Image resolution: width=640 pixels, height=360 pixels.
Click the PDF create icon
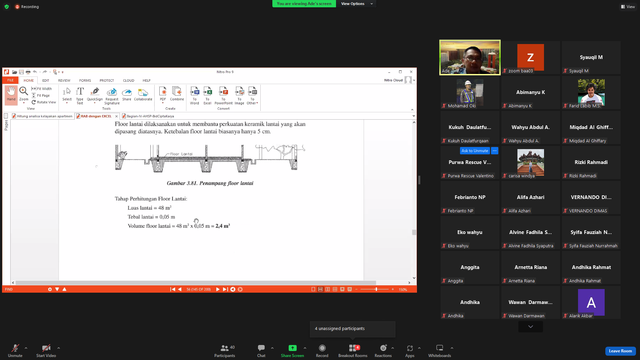tap(163, 94)
